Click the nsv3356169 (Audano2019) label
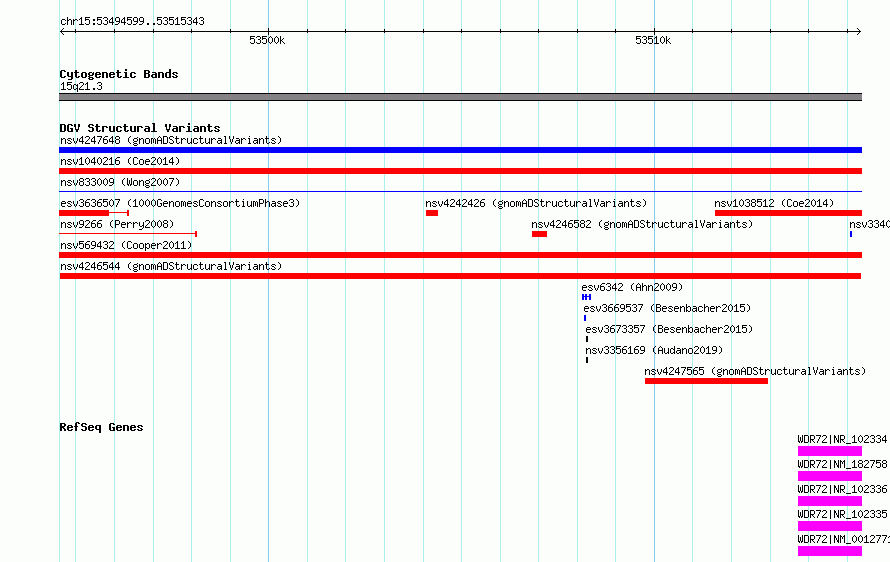This screenshot has height=562, width=890. (654, 350)
